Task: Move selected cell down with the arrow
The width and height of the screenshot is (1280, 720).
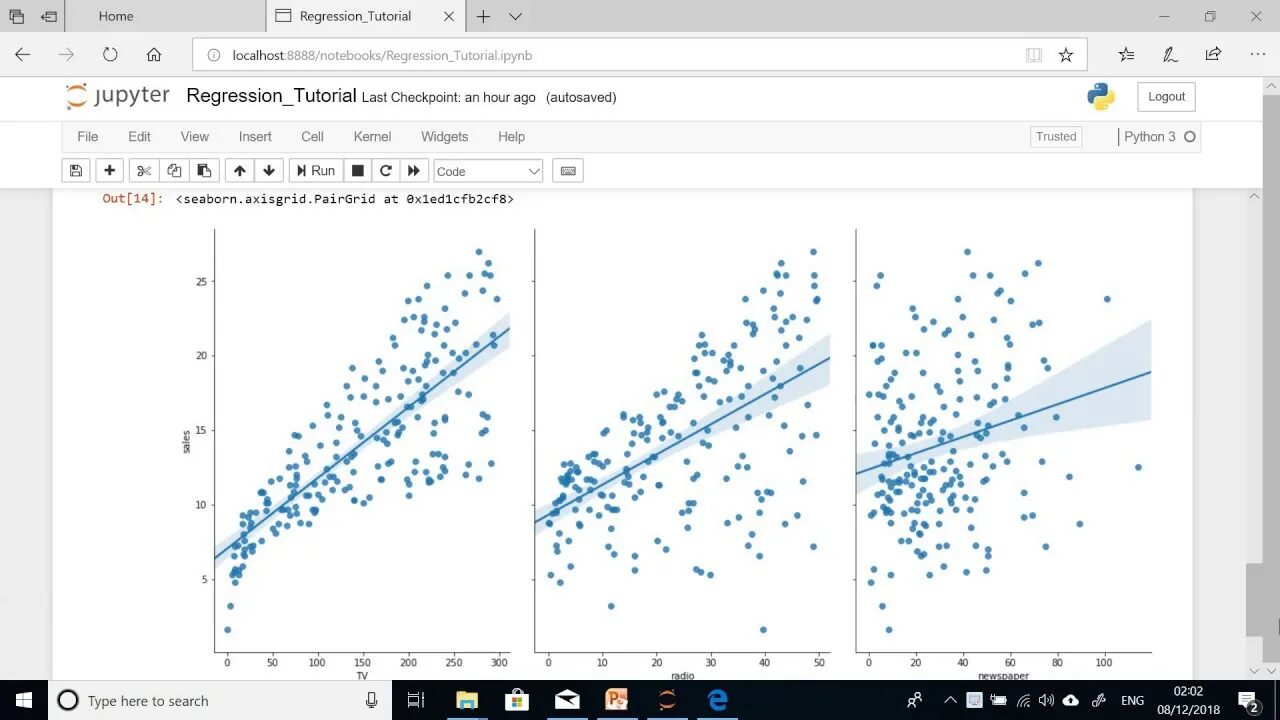Action: [x=269, y=171]
